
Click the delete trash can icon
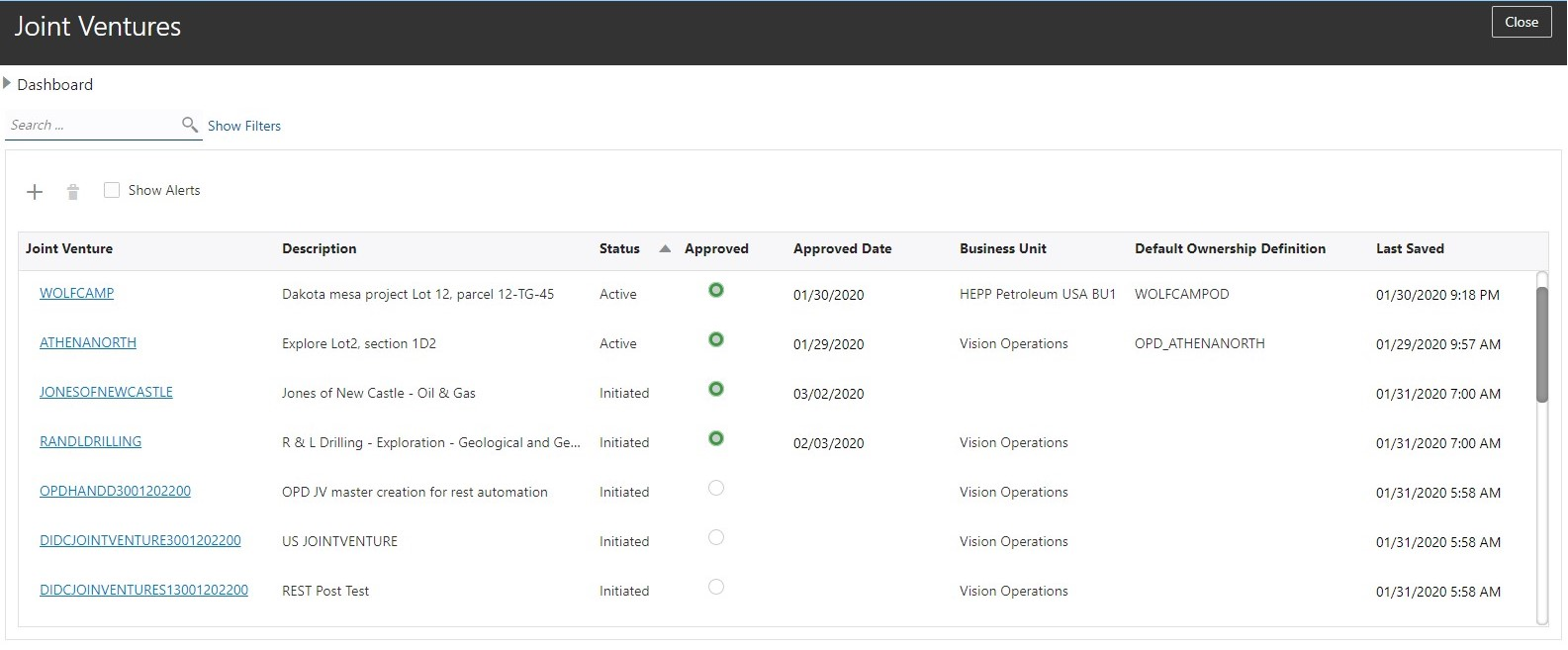point(72,192)
